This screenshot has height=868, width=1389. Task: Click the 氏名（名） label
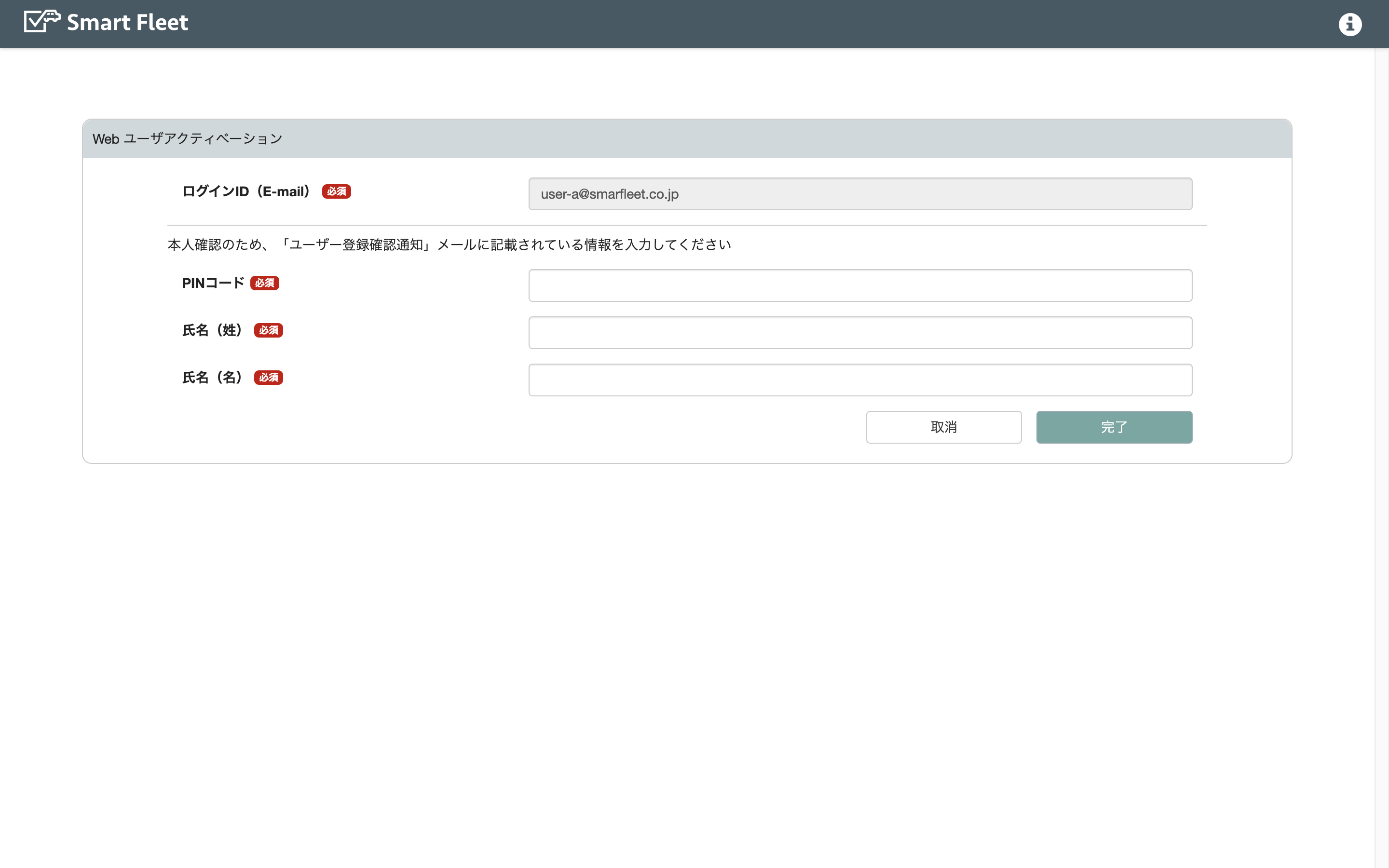[213, 377]
